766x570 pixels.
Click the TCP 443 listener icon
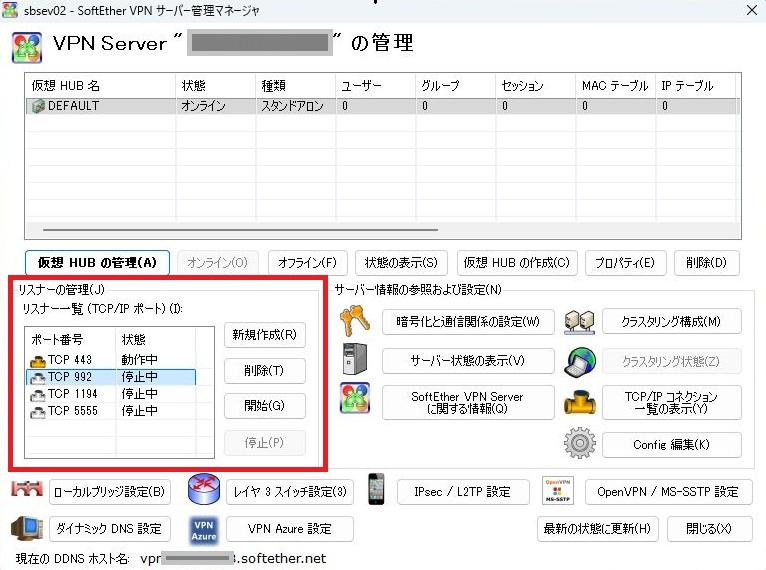[38, 360]
